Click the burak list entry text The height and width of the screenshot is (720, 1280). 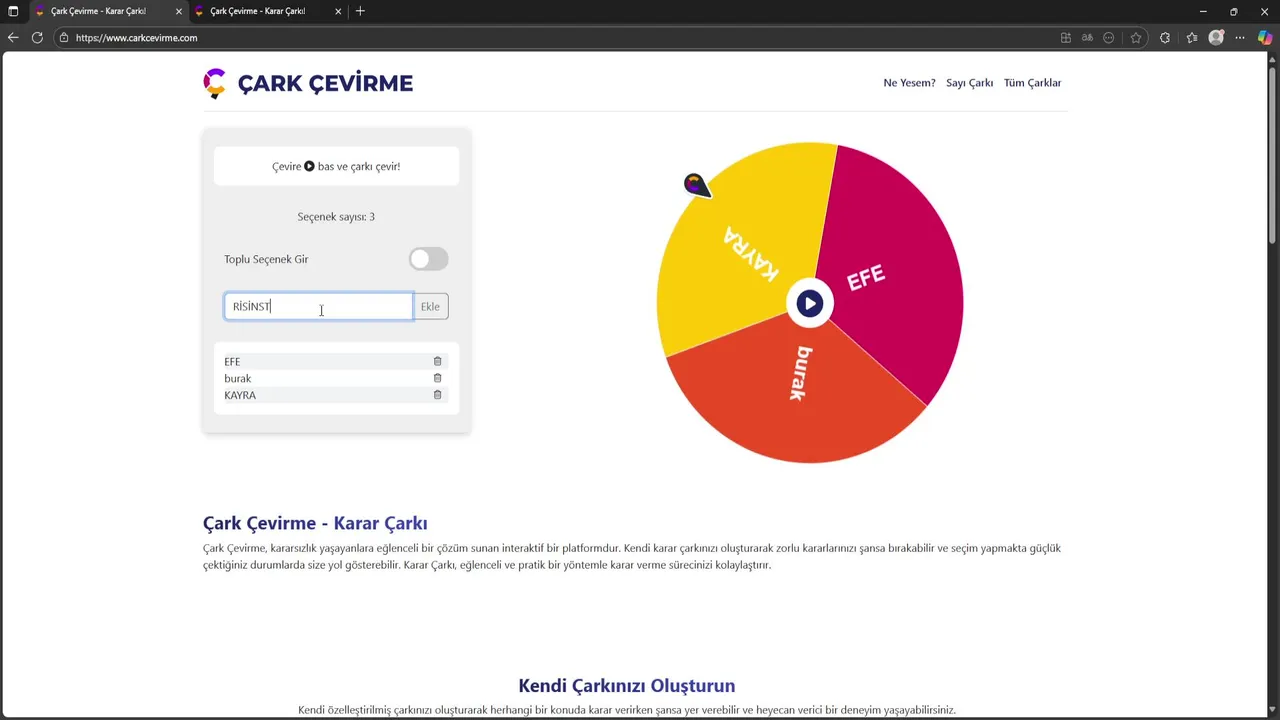coord(237,378)
